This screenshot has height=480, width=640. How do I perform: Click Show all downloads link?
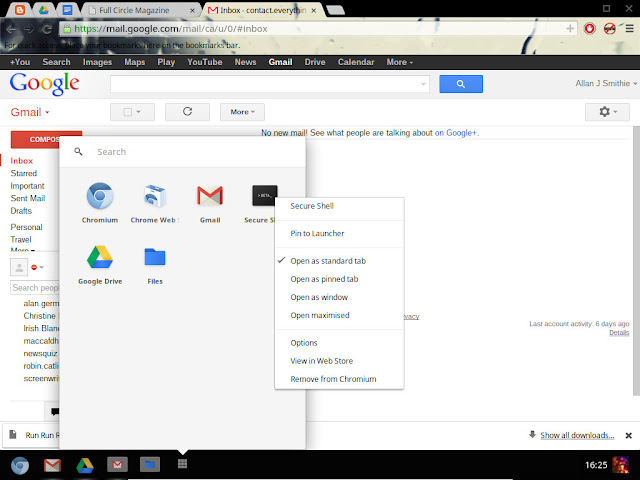pyautogui.click(x=577, y=435)
